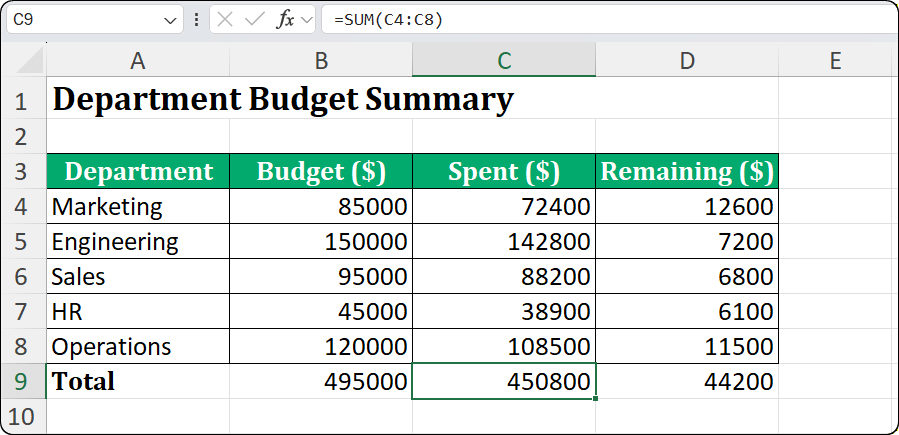Open the Insert Function fx icon
The width and height of the screenshot is (899, 435).
point(286,21)
